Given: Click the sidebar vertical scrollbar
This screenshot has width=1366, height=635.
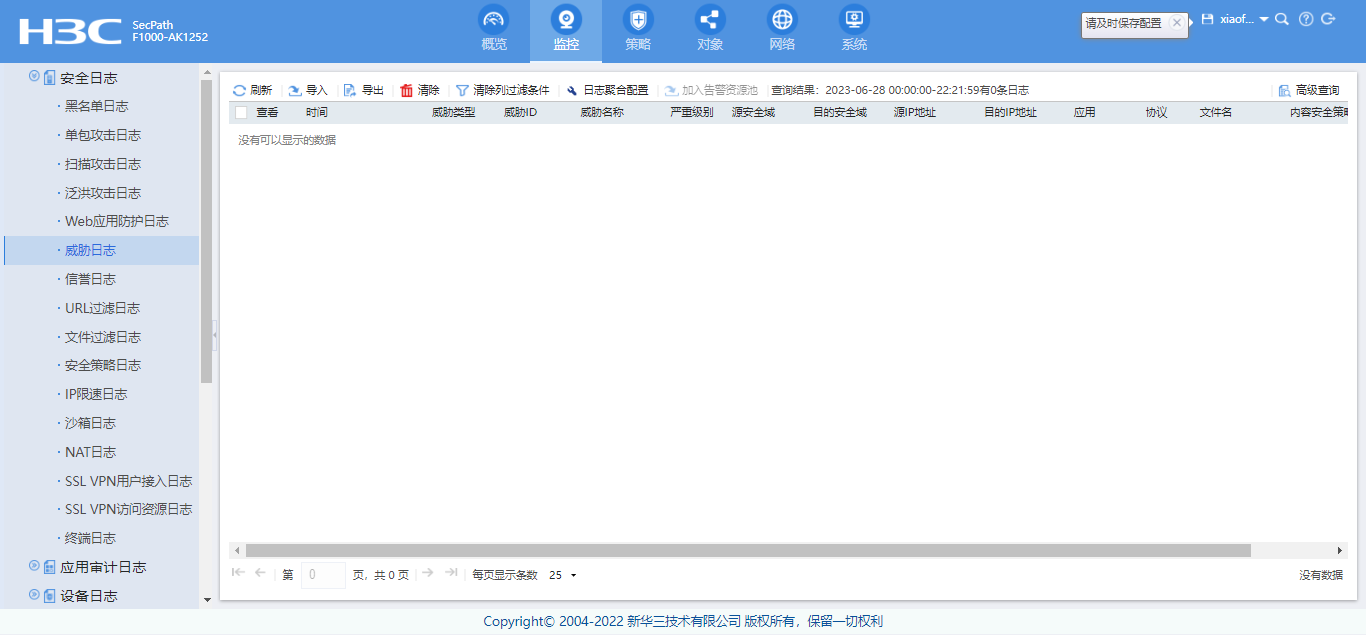Looking at the screenshot, I should [207, 231].
